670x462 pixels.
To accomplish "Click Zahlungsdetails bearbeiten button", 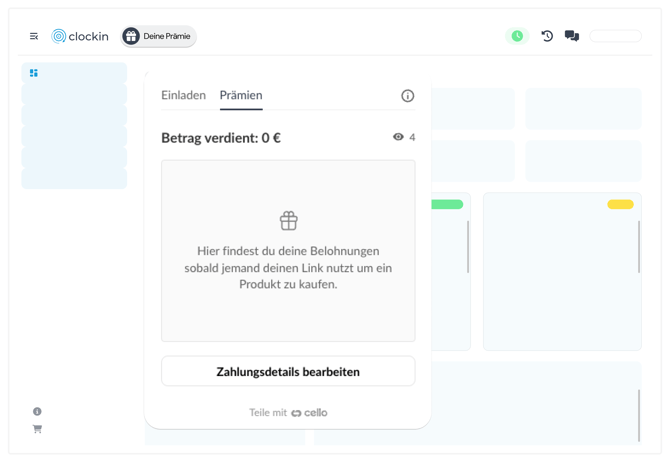I will (288, 371).
